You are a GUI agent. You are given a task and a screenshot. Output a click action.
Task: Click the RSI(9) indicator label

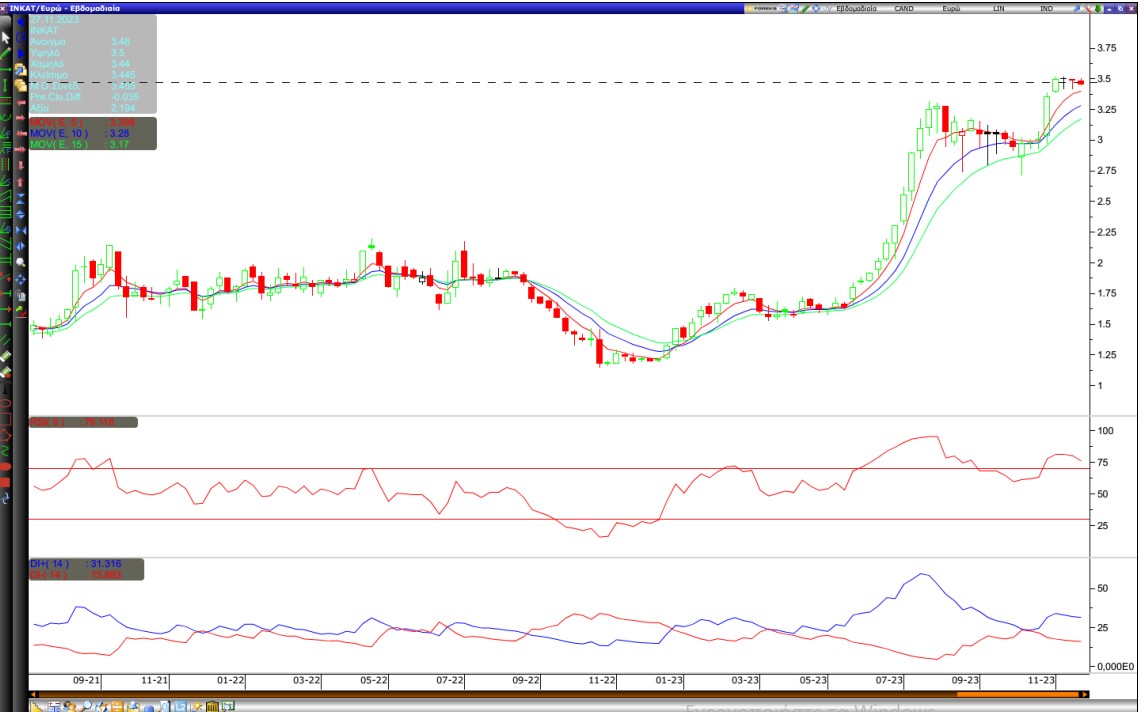coord(50,422)
